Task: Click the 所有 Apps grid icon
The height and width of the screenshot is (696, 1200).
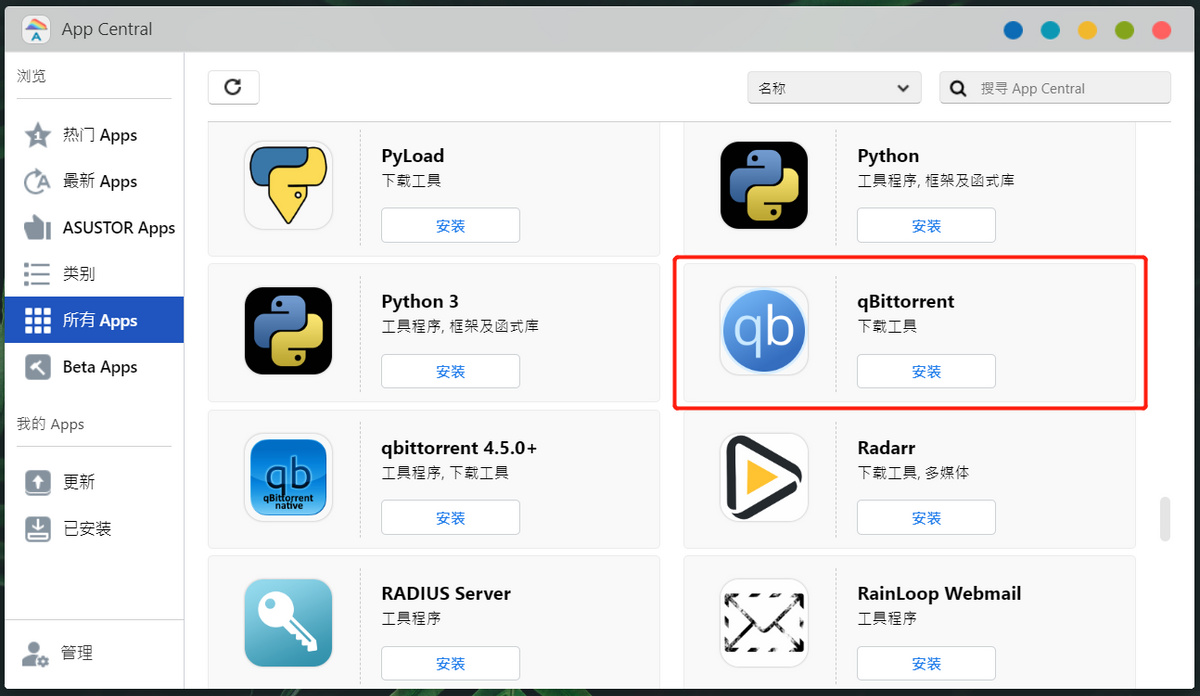Action: pos(37,320)
